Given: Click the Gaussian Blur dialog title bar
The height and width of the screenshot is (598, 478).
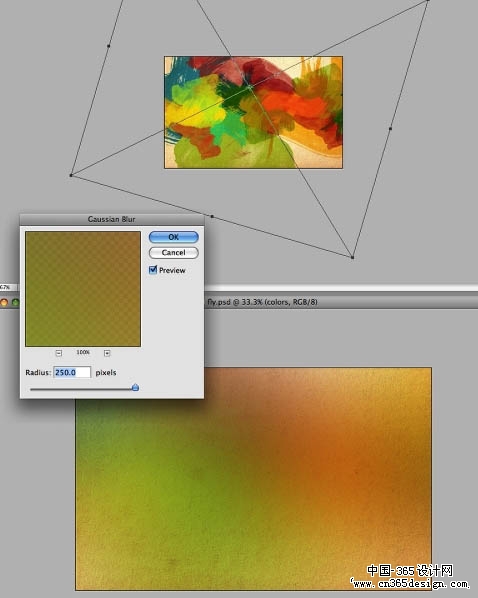Looking at the screenshot, I should pos(112,219).
